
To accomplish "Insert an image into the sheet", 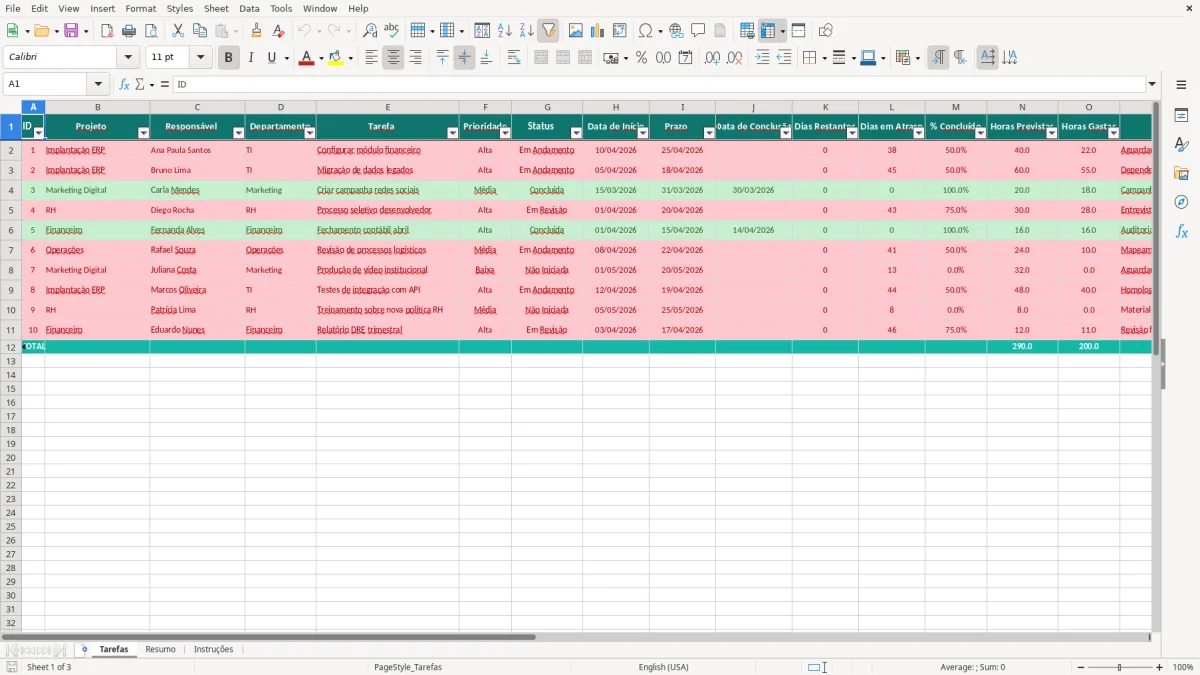I will pyautogui.click(x=576, y=31).
